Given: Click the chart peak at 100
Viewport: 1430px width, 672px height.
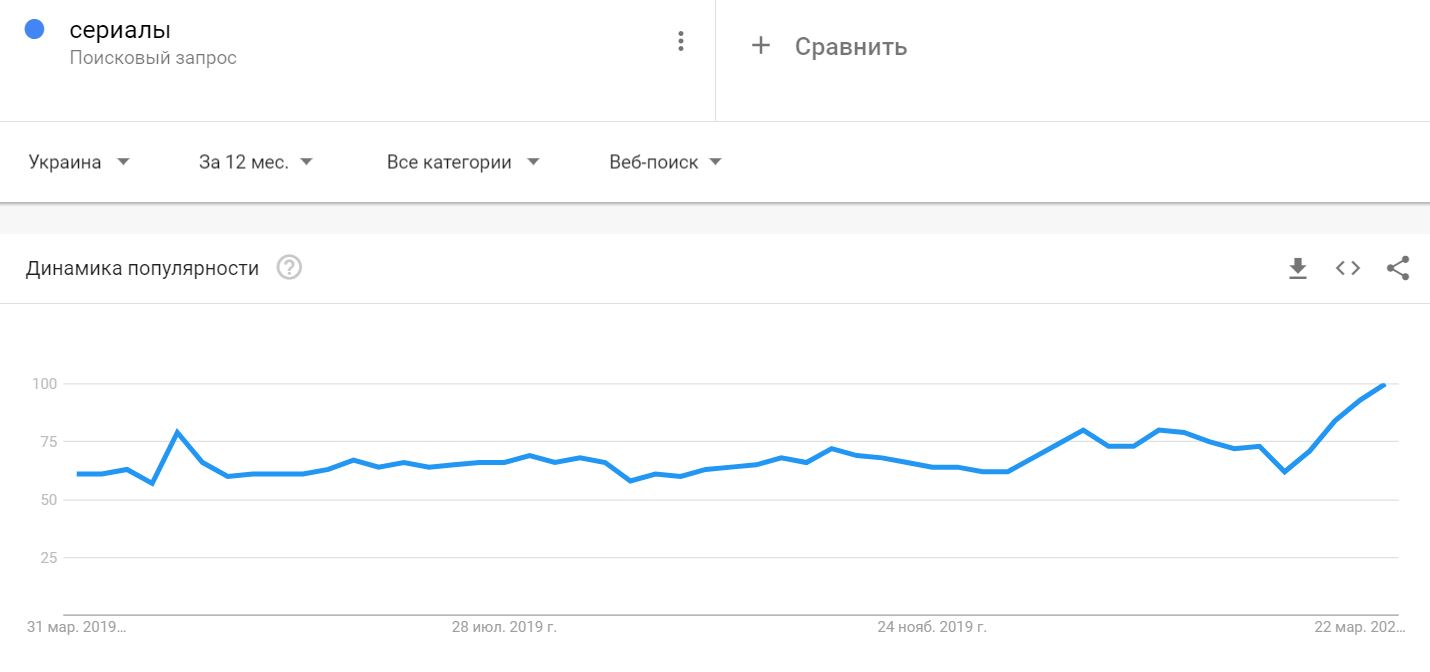Looking at the screenshot, I should click(x=1383, y=384).
